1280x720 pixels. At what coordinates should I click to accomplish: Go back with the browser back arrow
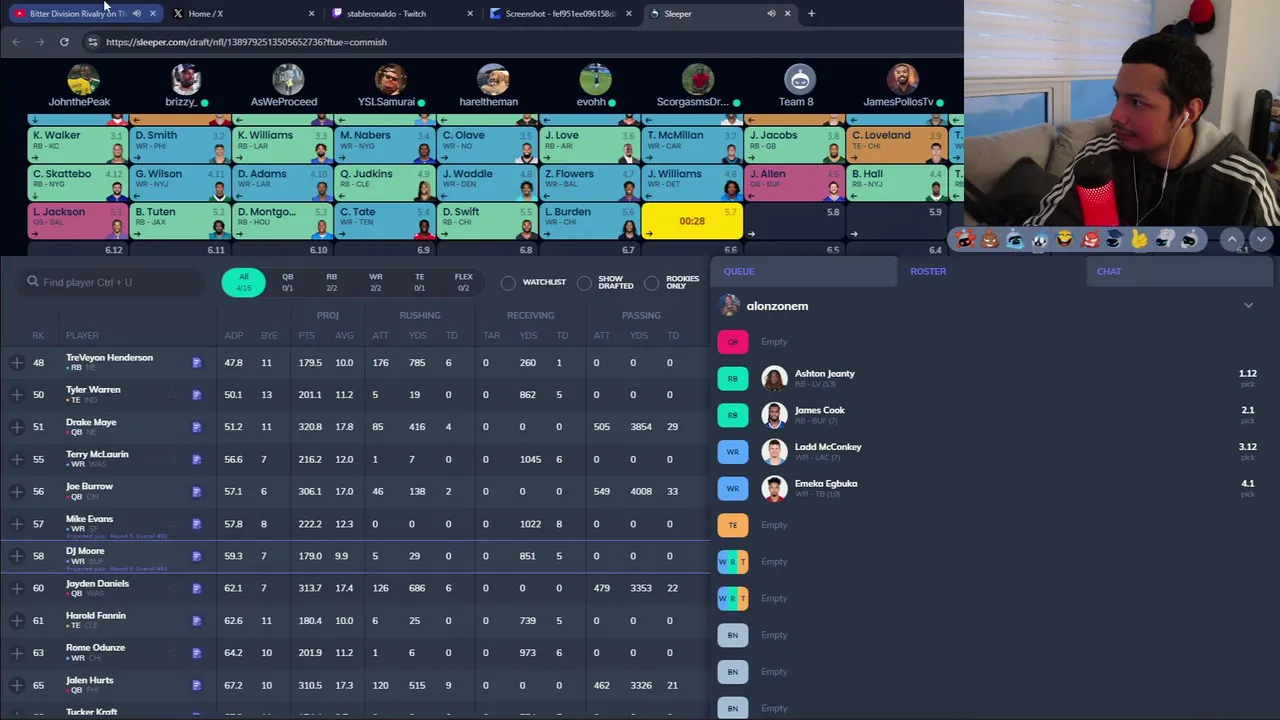pos(16,42)
